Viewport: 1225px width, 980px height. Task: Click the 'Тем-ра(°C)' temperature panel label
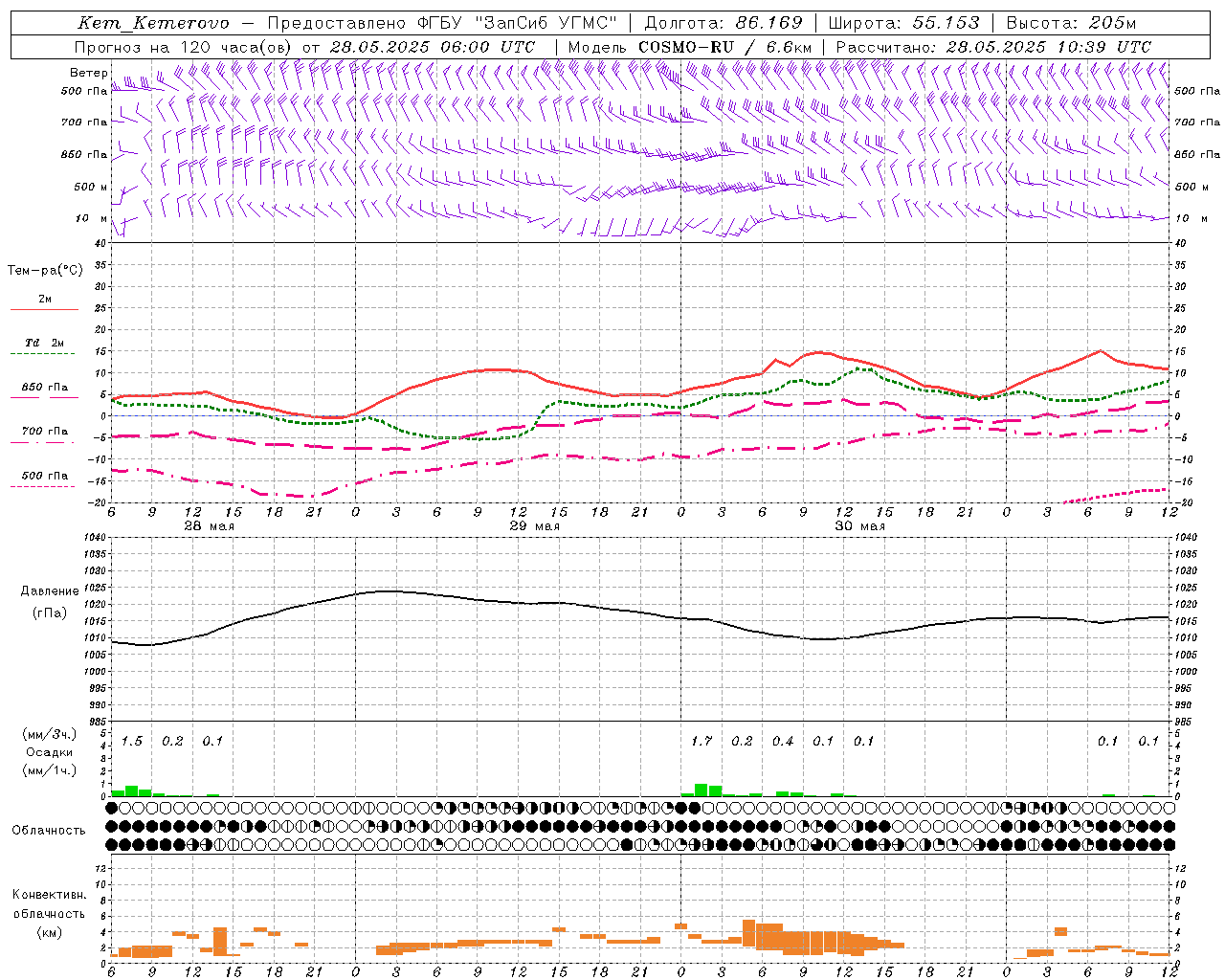pos(45,271)
